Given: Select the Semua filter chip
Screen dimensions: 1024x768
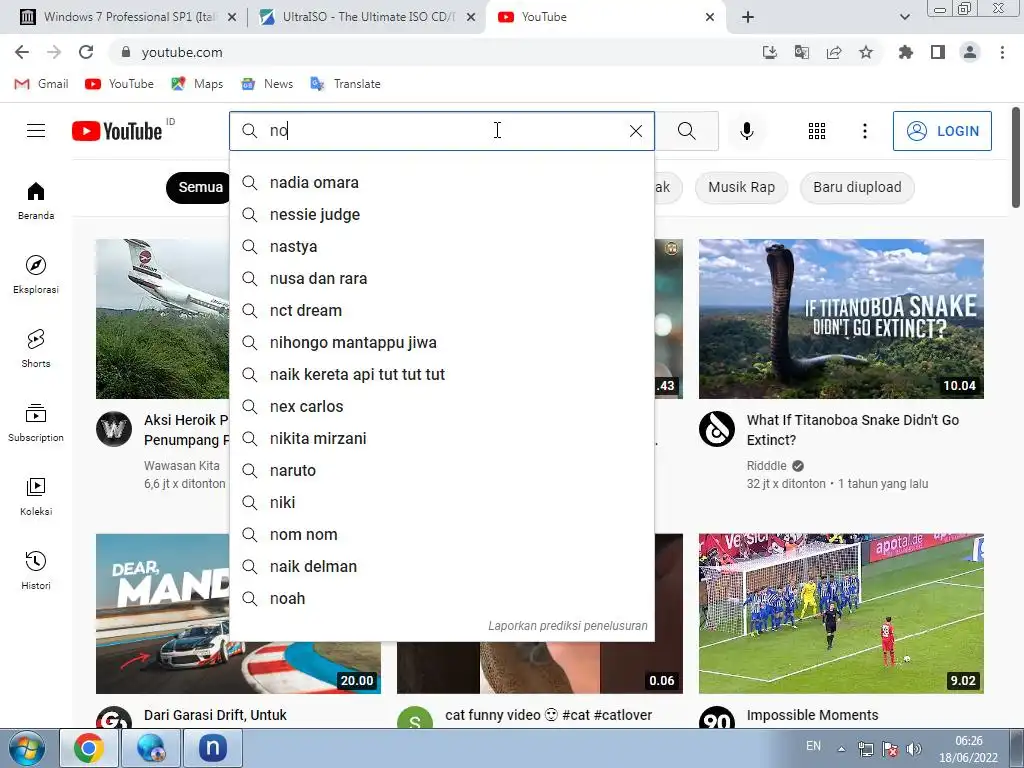Looking at the screenshot, I should click(x=199, y=187).
